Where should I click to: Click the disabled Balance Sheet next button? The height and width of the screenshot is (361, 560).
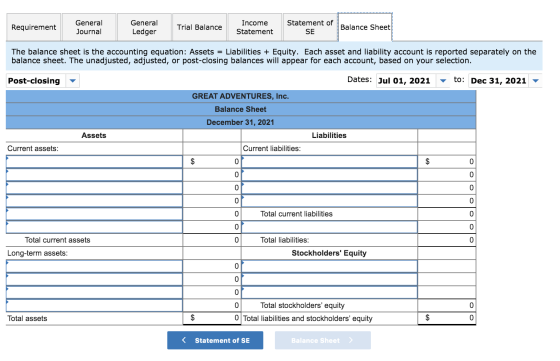pos(322,340)
